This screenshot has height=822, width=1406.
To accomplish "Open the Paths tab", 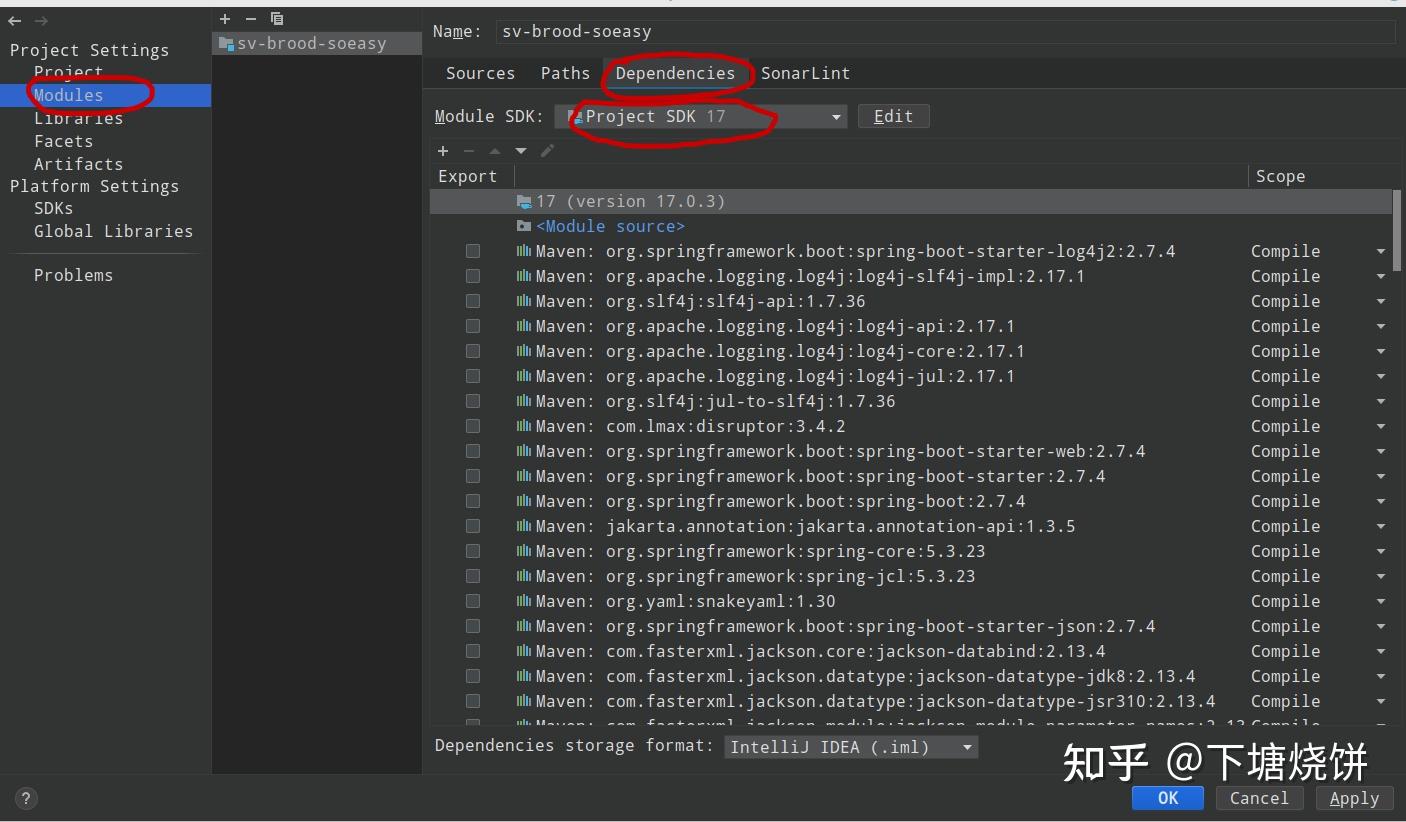I will (565, 73).
